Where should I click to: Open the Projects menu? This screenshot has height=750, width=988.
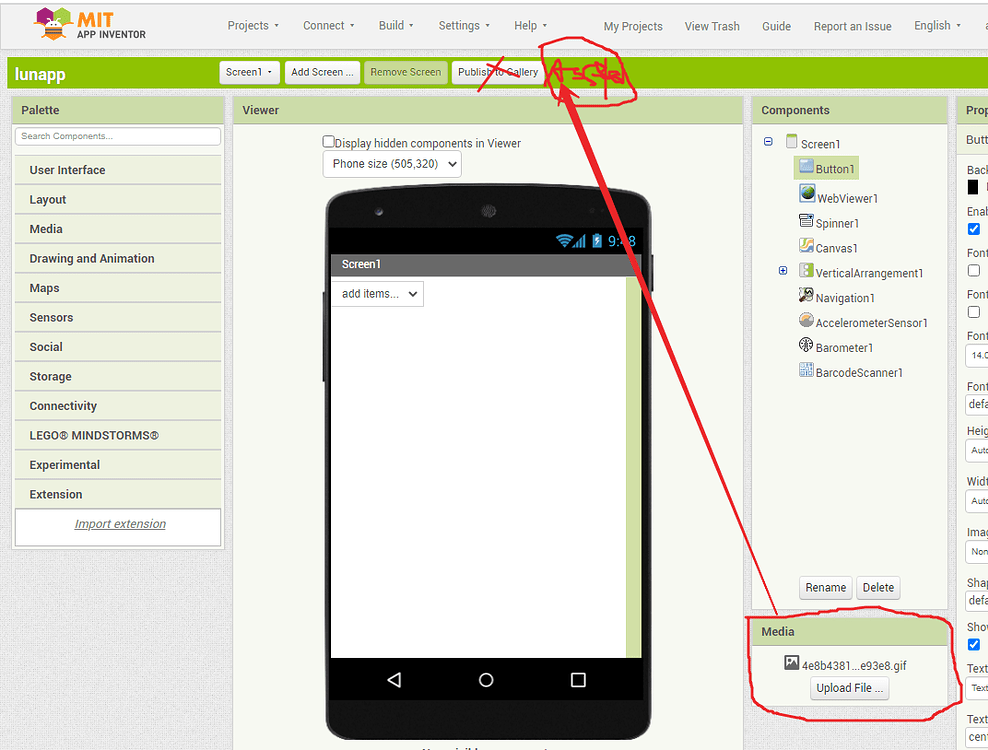point(253,26)
